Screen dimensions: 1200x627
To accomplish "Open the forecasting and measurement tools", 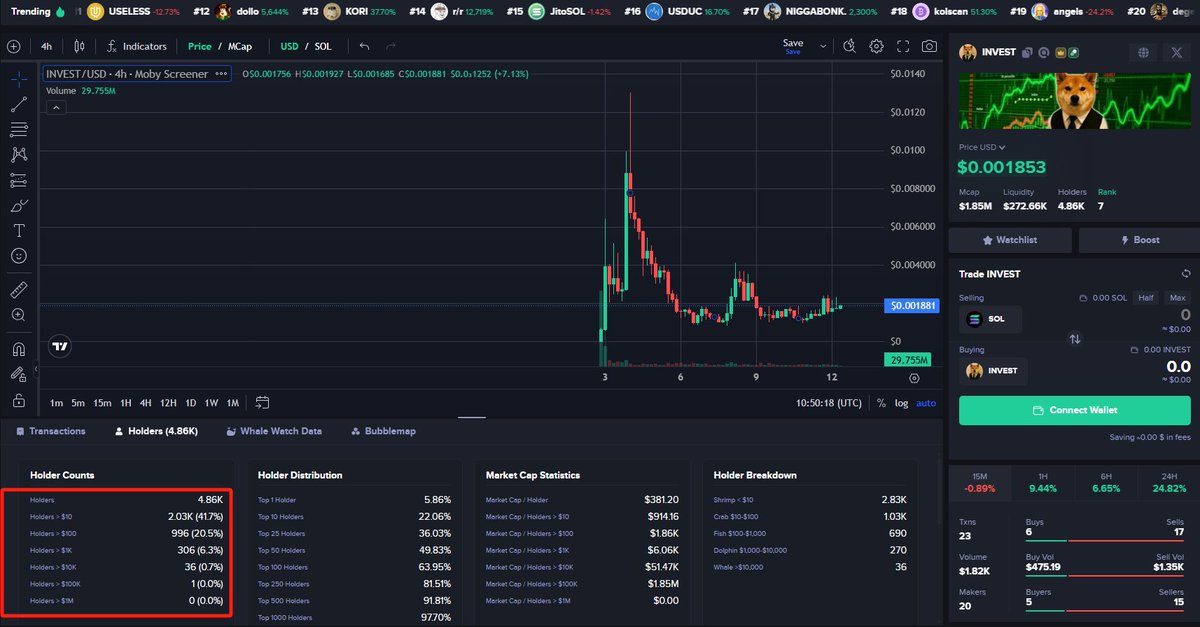I will [19, 181].
